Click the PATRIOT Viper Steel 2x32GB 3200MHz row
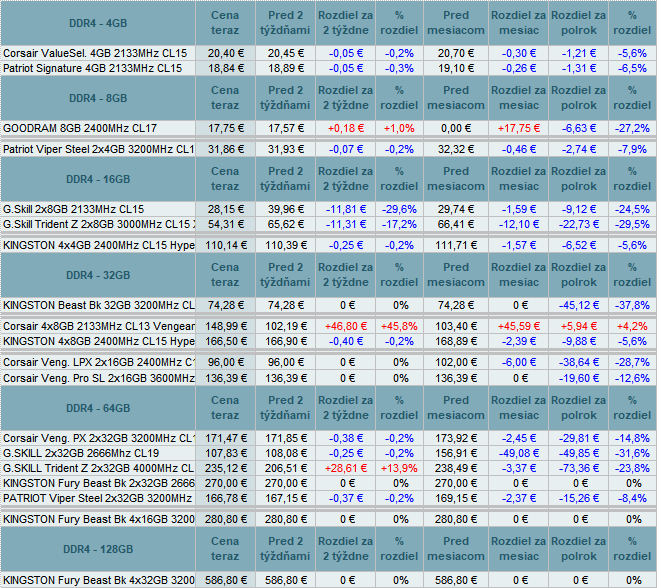 (x=328, y=498)
